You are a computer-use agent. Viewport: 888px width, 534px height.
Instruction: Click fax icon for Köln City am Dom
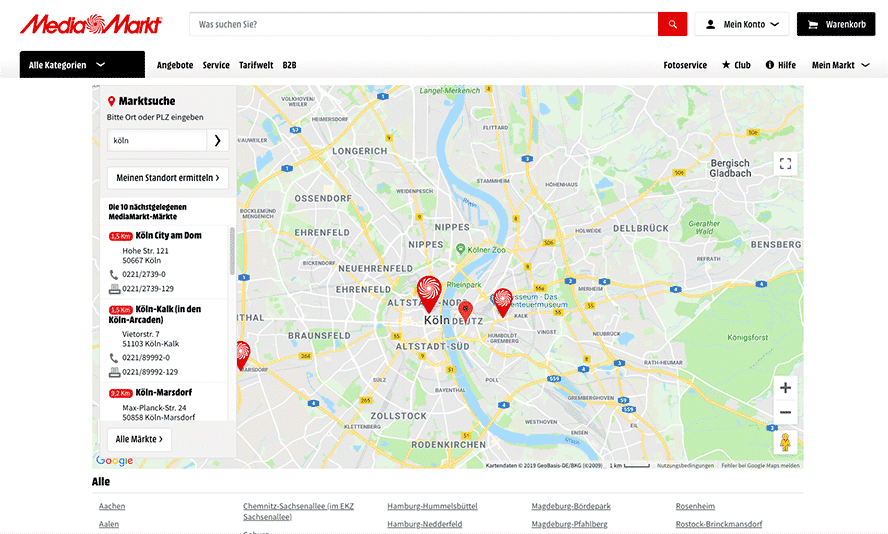[114, 289]
